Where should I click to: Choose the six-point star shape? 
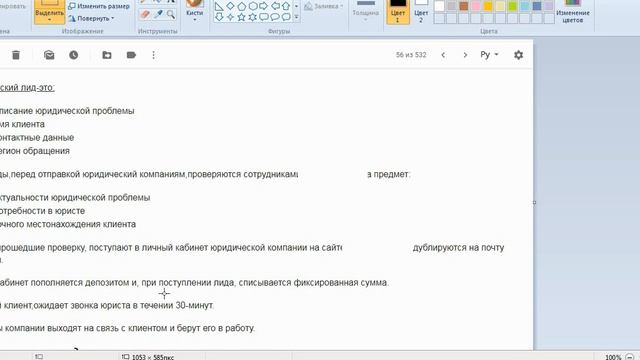(x=253, y=17)
